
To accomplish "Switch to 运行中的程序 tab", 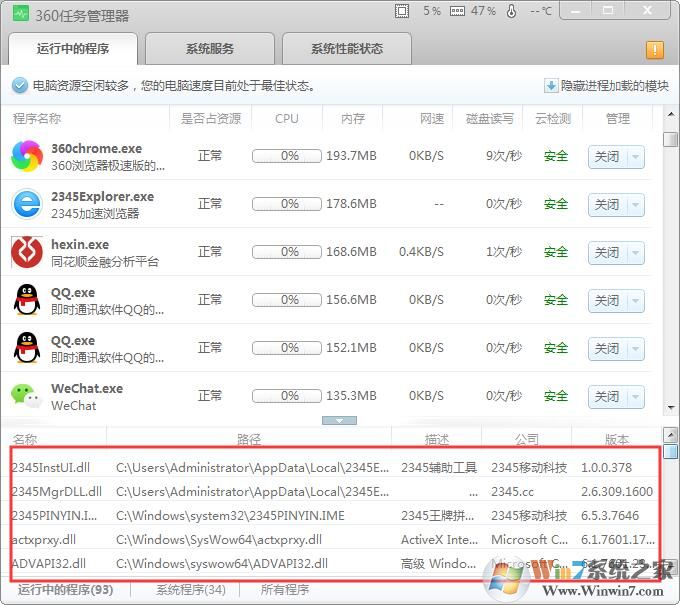I will click(73, 49).
